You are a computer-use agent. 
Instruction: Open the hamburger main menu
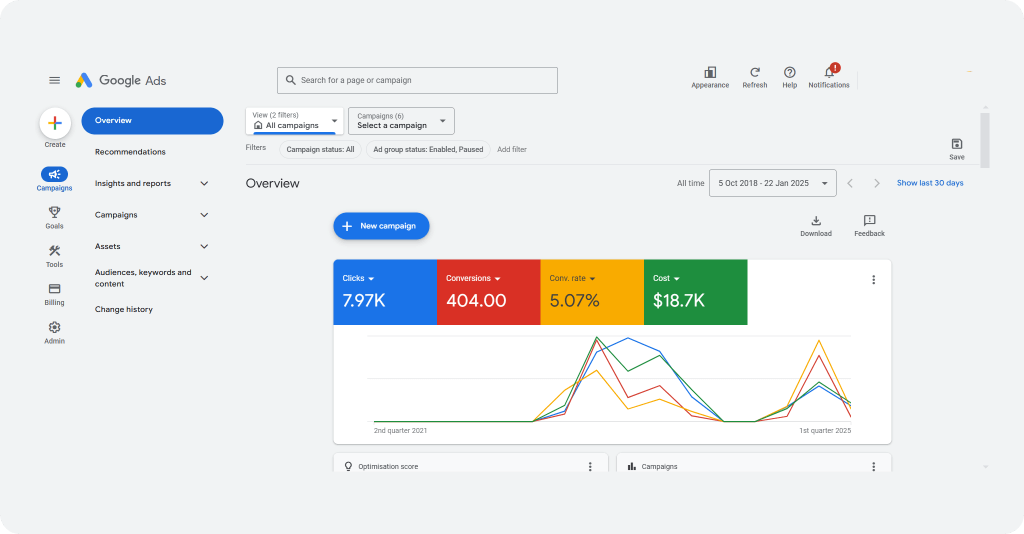(55, 80)
